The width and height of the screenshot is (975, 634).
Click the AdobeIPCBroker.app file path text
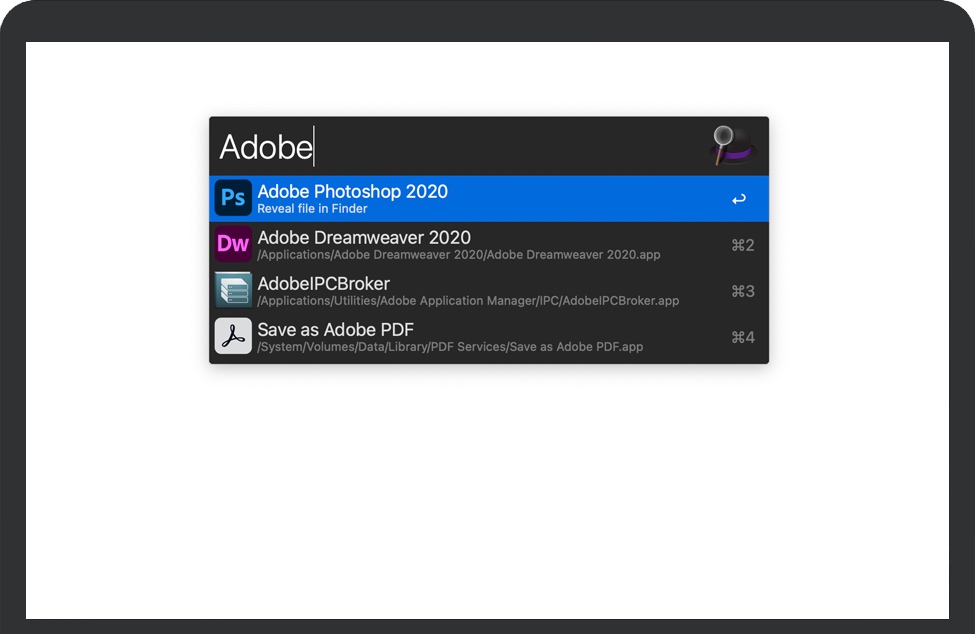468,301
